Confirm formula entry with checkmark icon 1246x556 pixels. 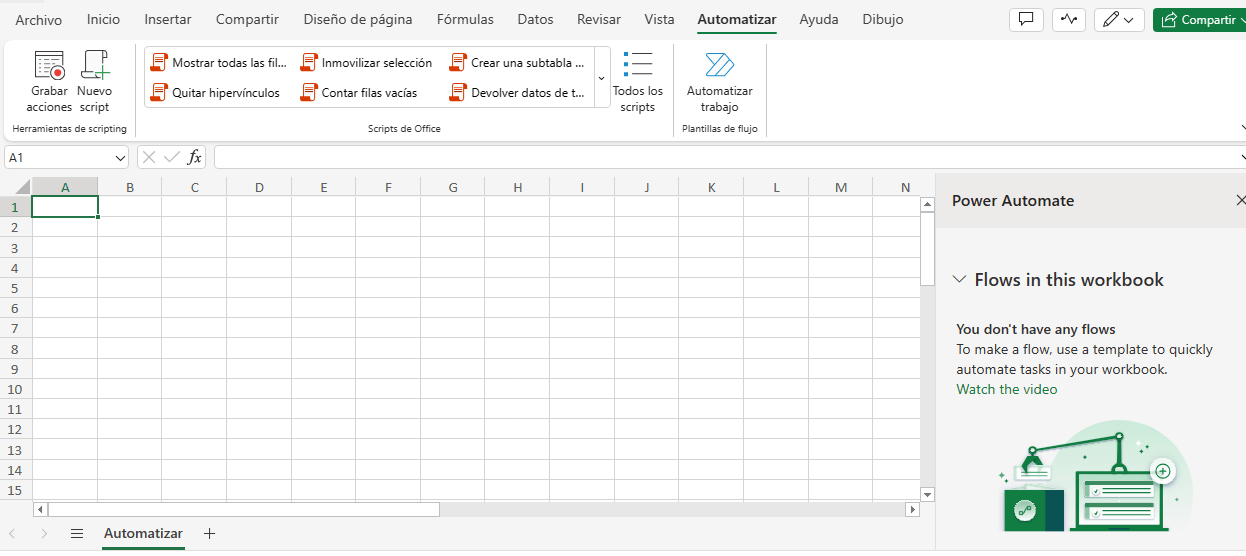click(172, 157)
